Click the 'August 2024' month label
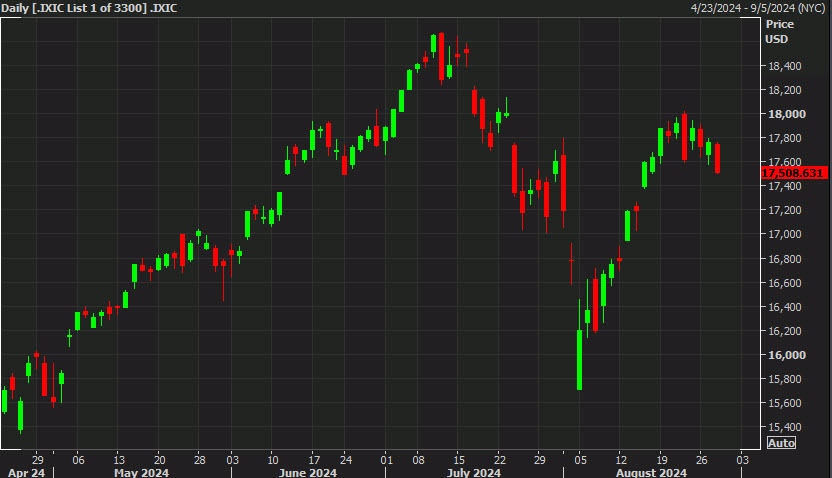 [651, 472]
